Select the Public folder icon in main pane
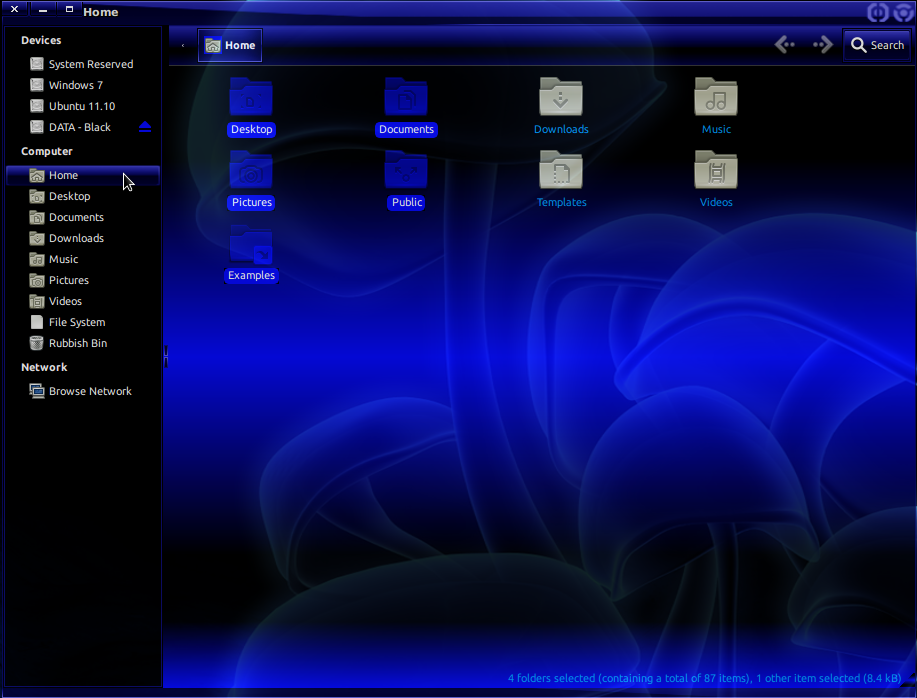Image resolution: width=917 pixels, height=698 pixels. click(x=406, y=171)
